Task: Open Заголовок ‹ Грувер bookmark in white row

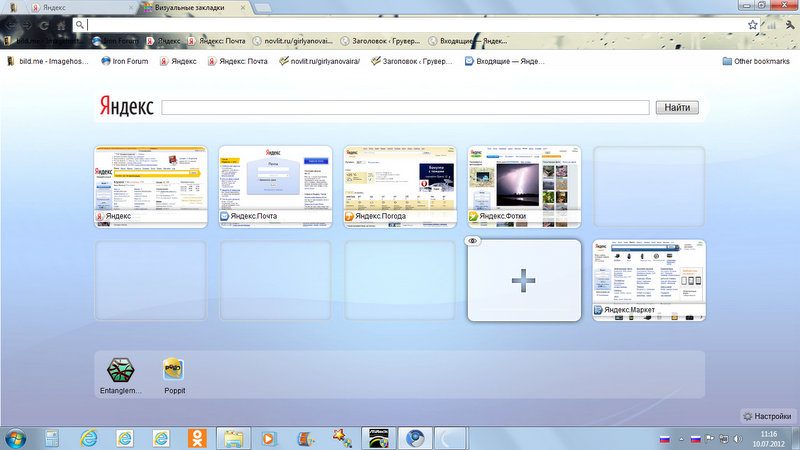Action: tap(412, 61)
